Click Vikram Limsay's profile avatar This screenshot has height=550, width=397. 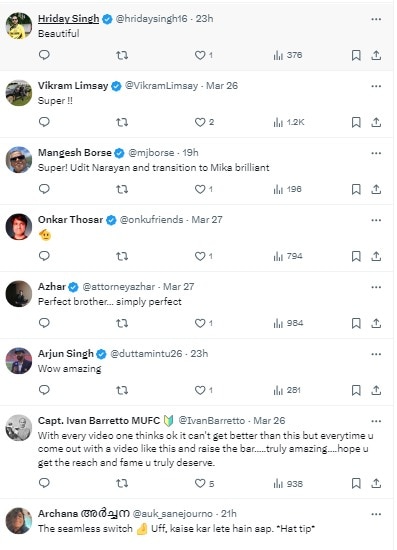(x=19, y=93)
